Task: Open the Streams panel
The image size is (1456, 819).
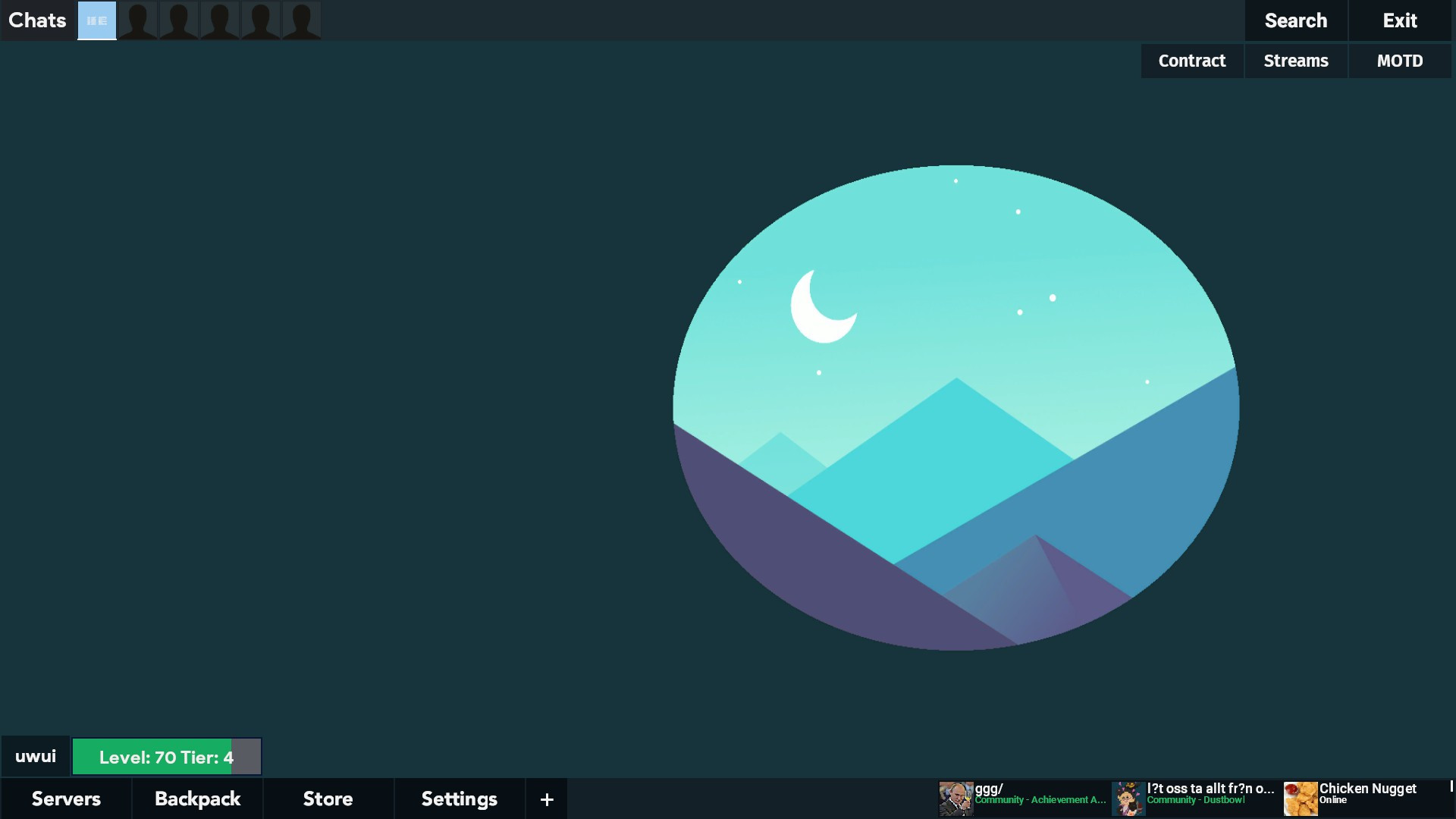Action: (1296, 61)
